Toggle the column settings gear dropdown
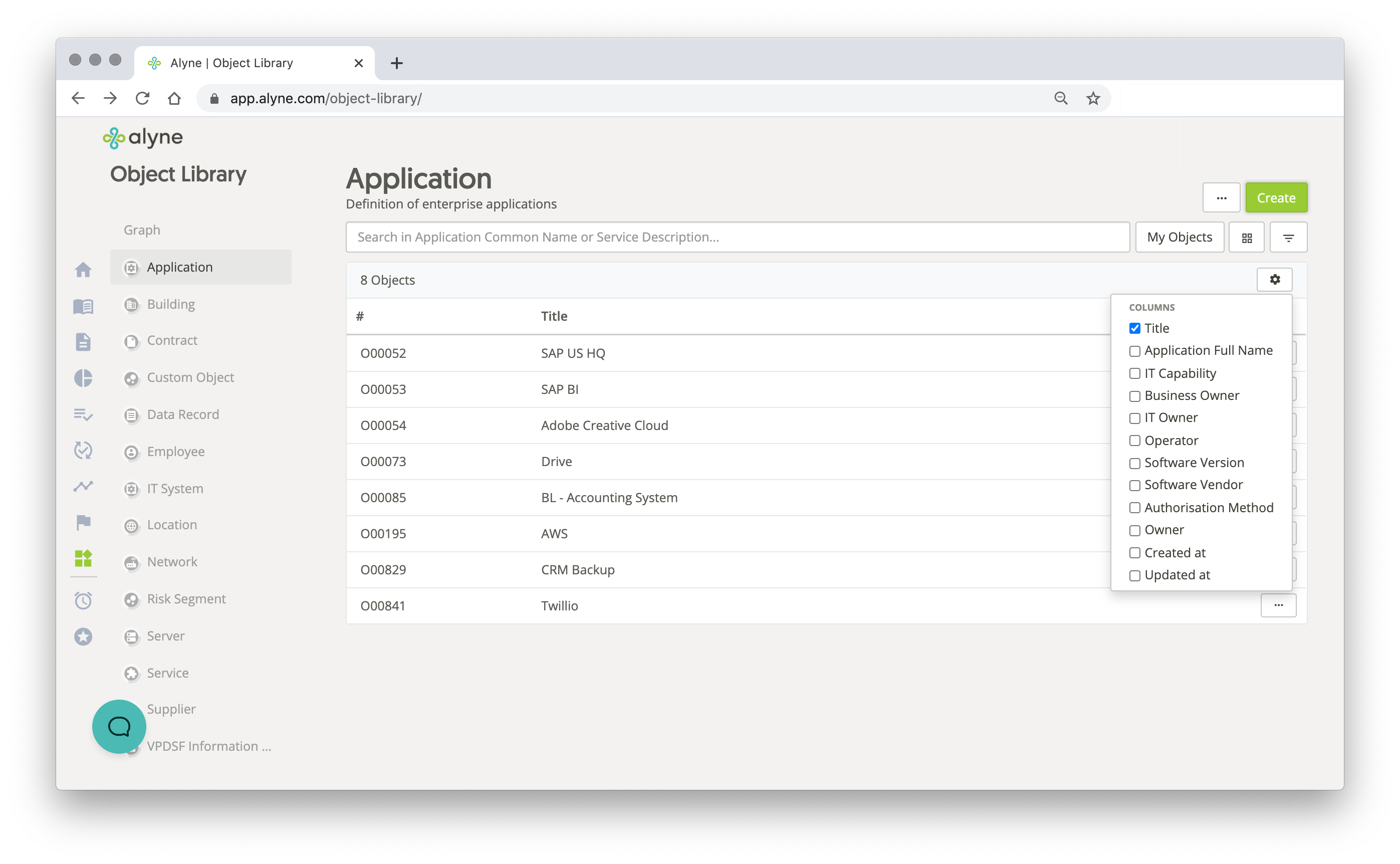The image size is (1400, 864). (1274, 280)
